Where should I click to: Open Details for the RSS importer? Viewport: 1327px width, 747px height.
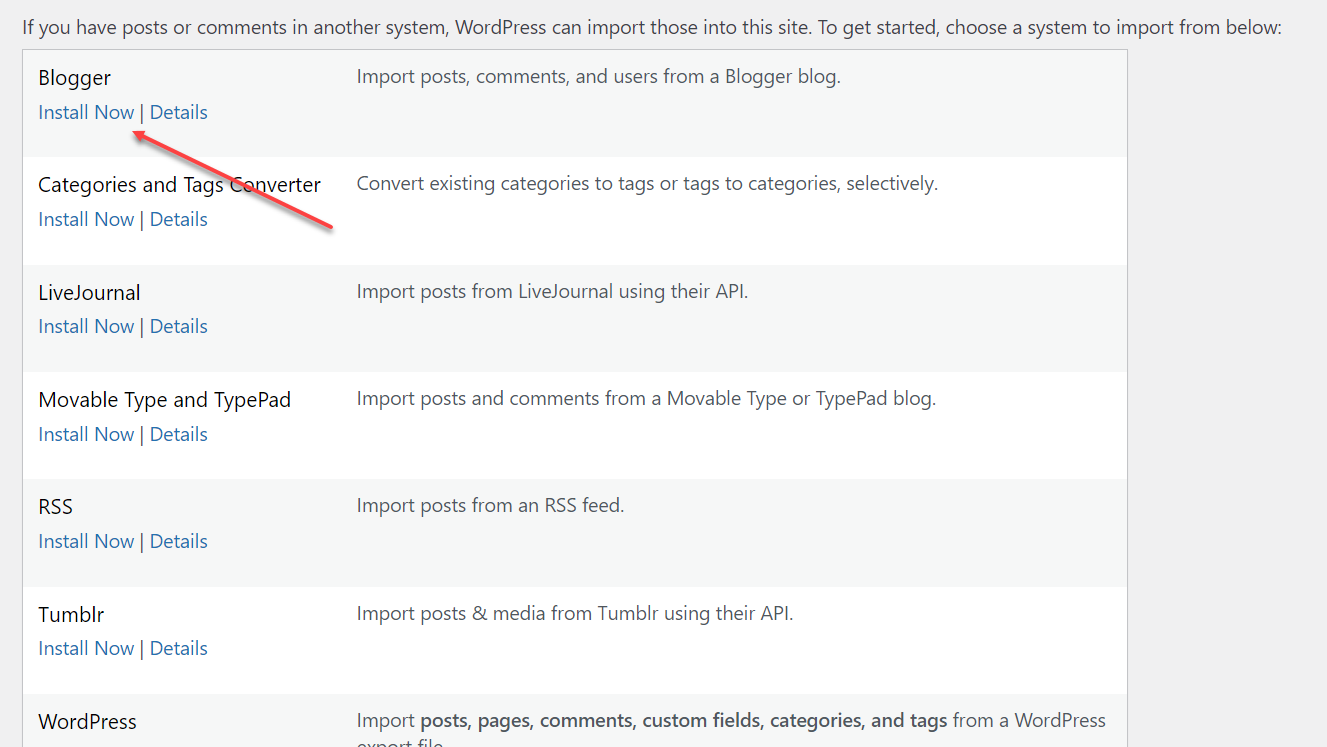coord(178,541)
